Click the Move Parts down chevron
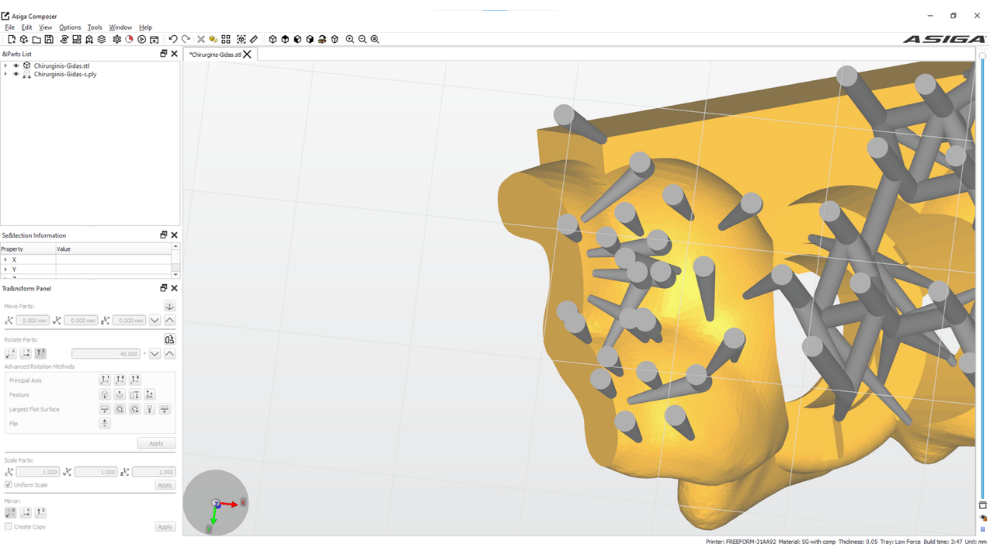 (x=155, y=320)
